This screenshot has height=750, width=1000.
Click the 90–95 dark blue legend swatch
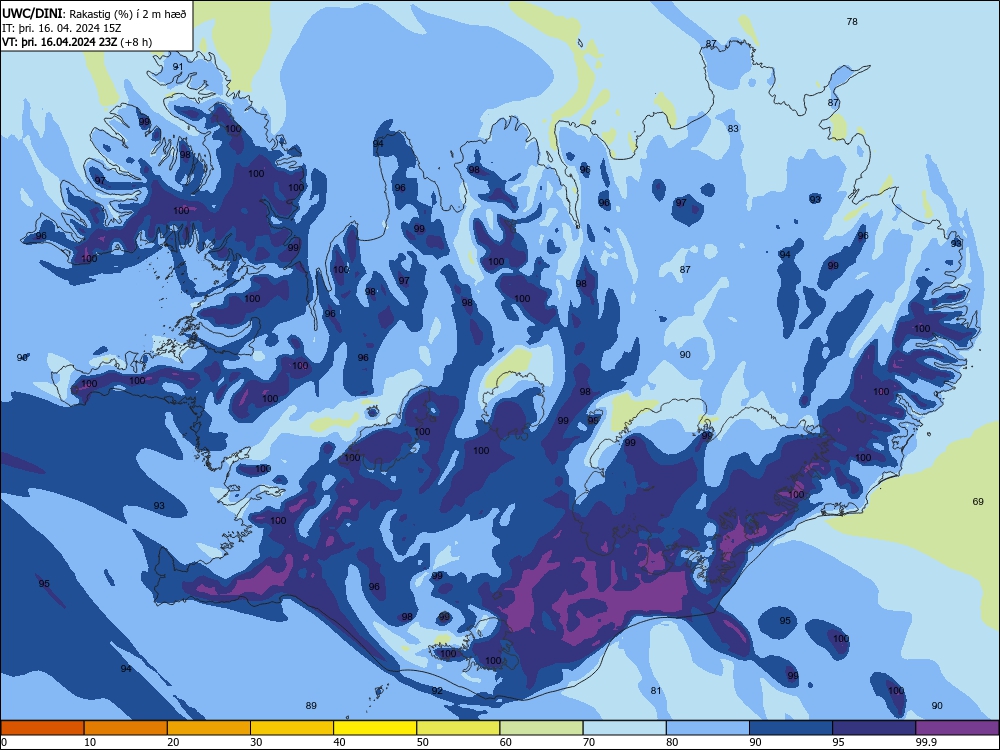[x=791, y=728]
